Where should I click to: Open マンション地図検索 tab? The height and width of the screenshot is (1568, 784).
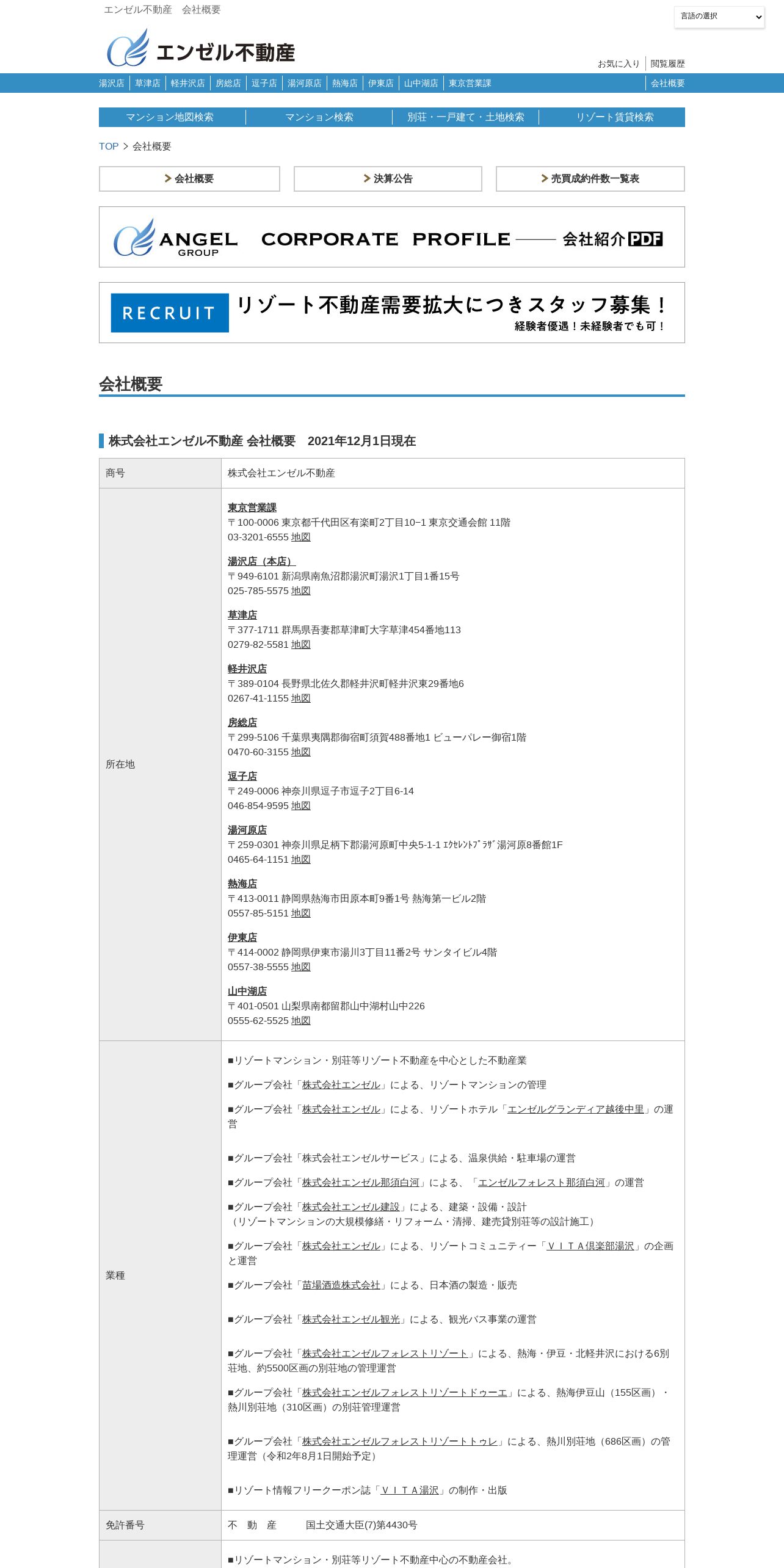pos(170,117)
